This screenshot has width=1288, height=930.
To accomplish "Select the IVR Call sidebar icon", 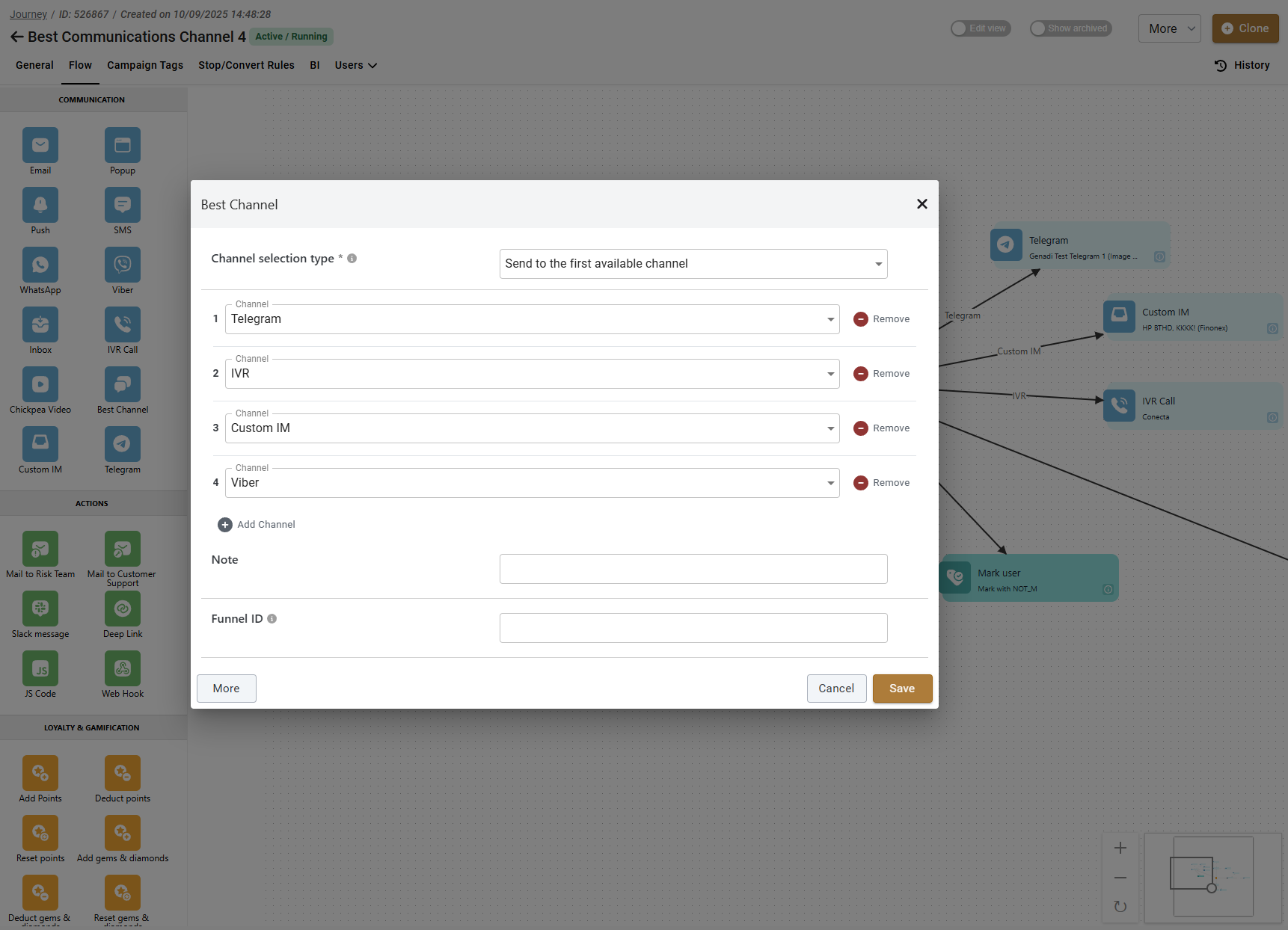I will click(122, 324).
